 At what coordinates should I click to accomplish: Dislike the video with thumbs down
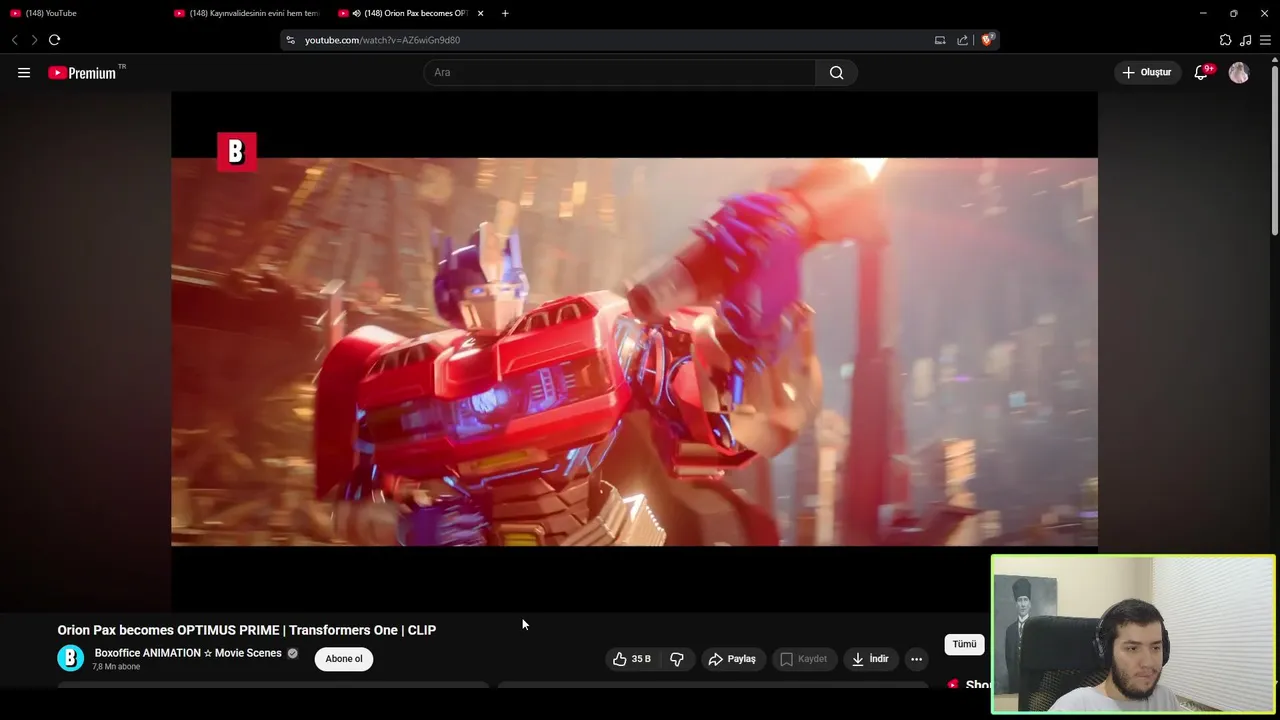coord(677,659)
